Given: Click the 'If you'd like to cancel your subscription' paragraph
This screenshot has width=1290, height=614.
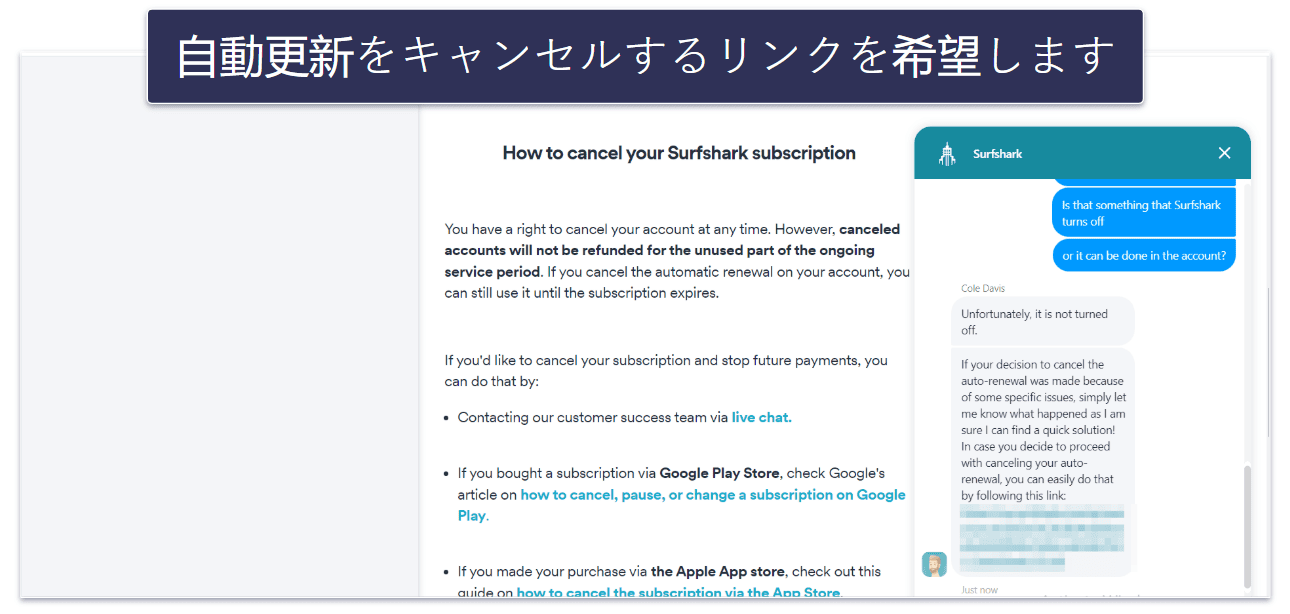Looking at the screenshot, I should point(666,371).
